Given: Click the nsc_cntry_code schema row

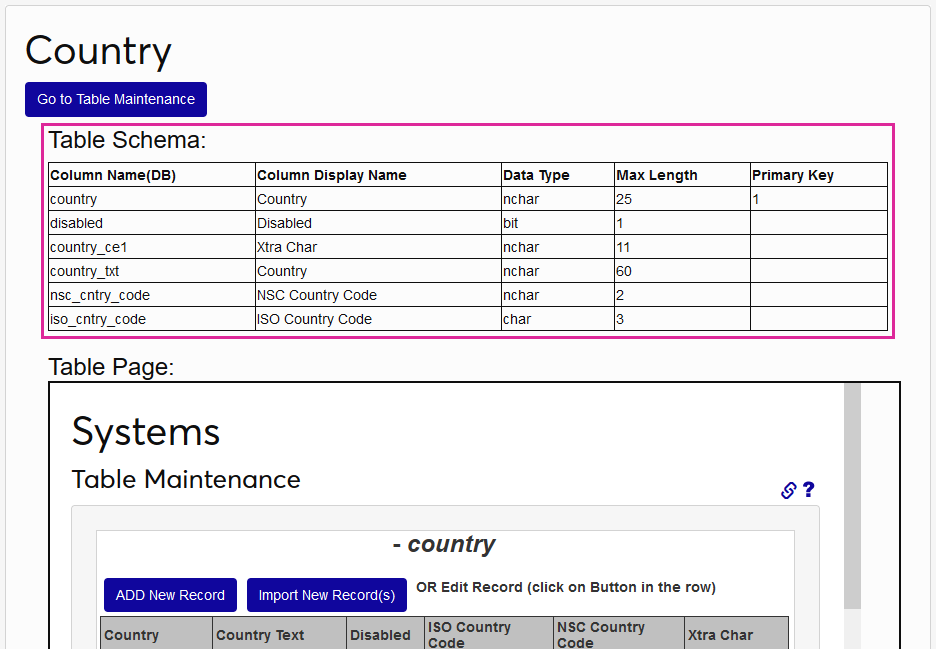Looking at the screenshot, I should coord(152,295).
